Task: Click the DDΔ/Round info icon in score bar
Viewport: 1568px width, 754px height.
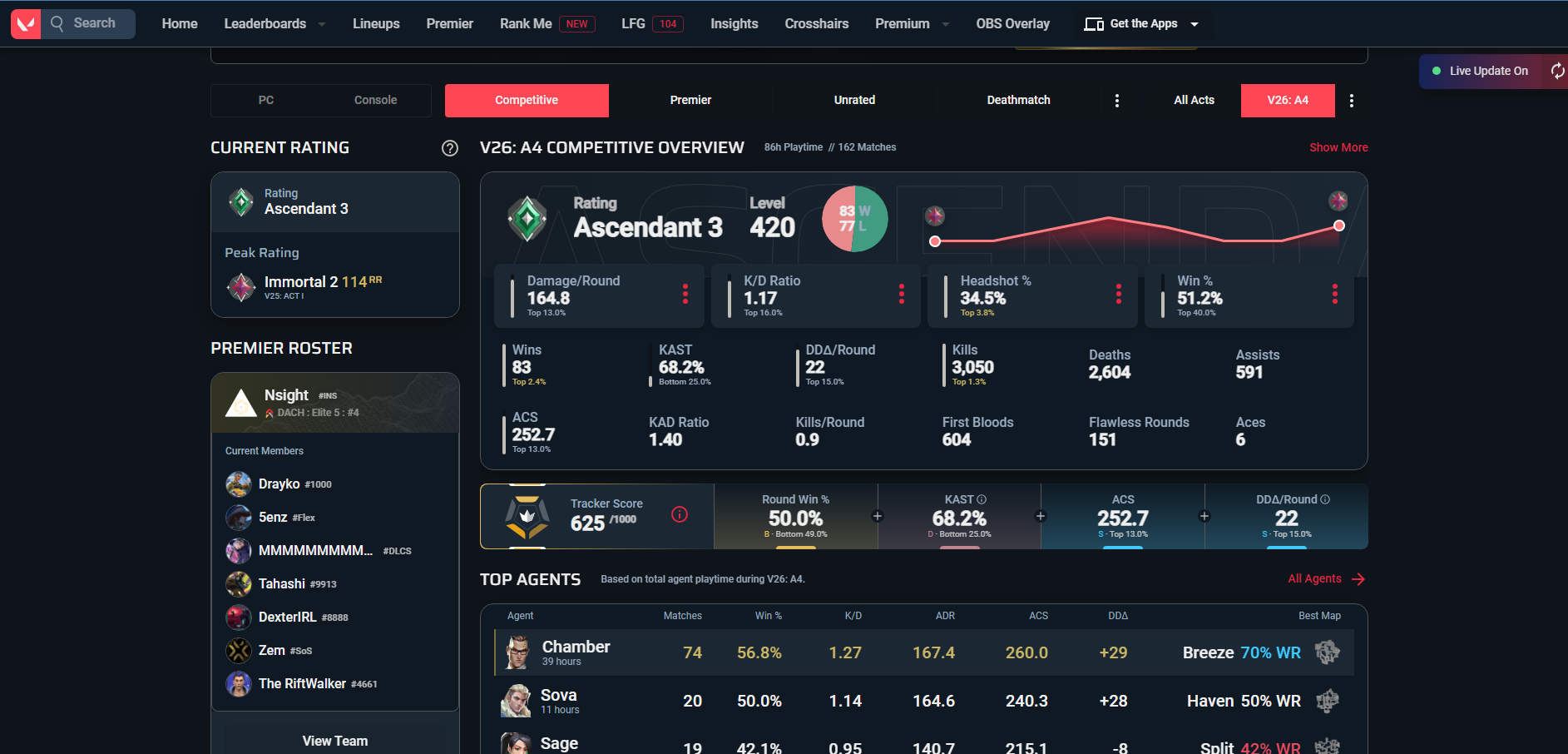Action: (1325, 499)
